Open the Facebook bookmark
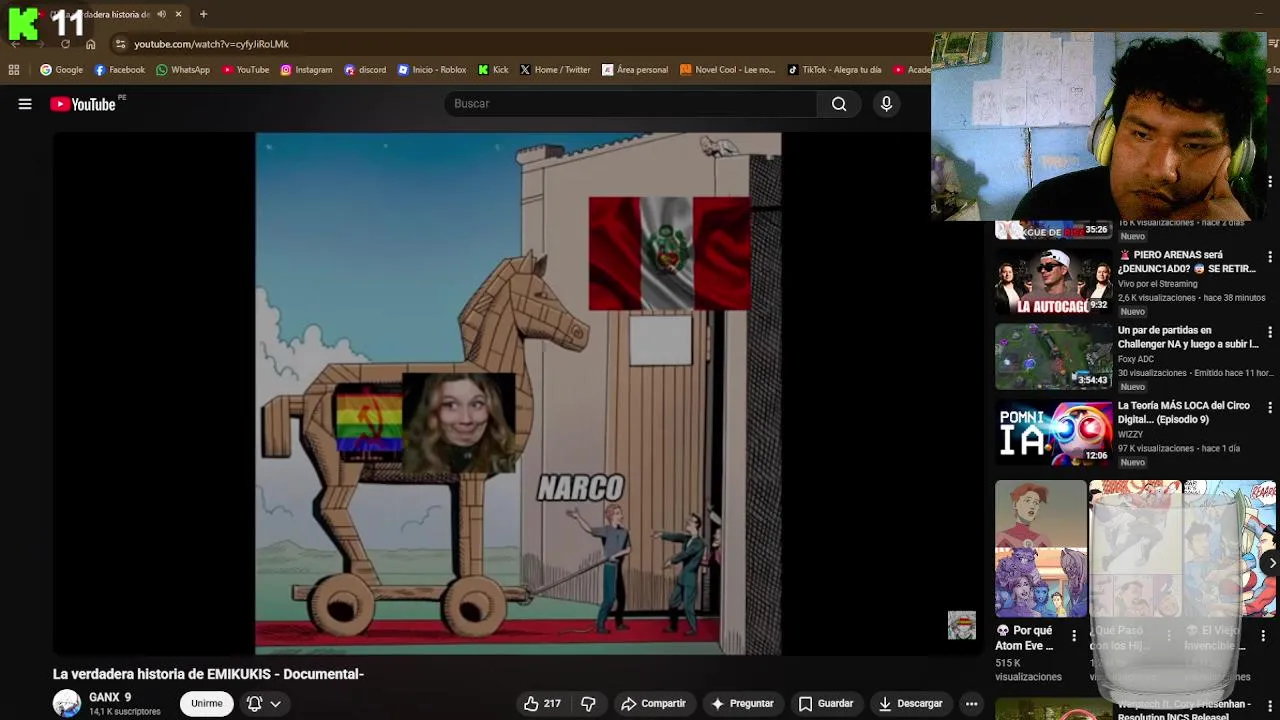The height and width of the screenshot is (720, 1280). tap(119, 70)
